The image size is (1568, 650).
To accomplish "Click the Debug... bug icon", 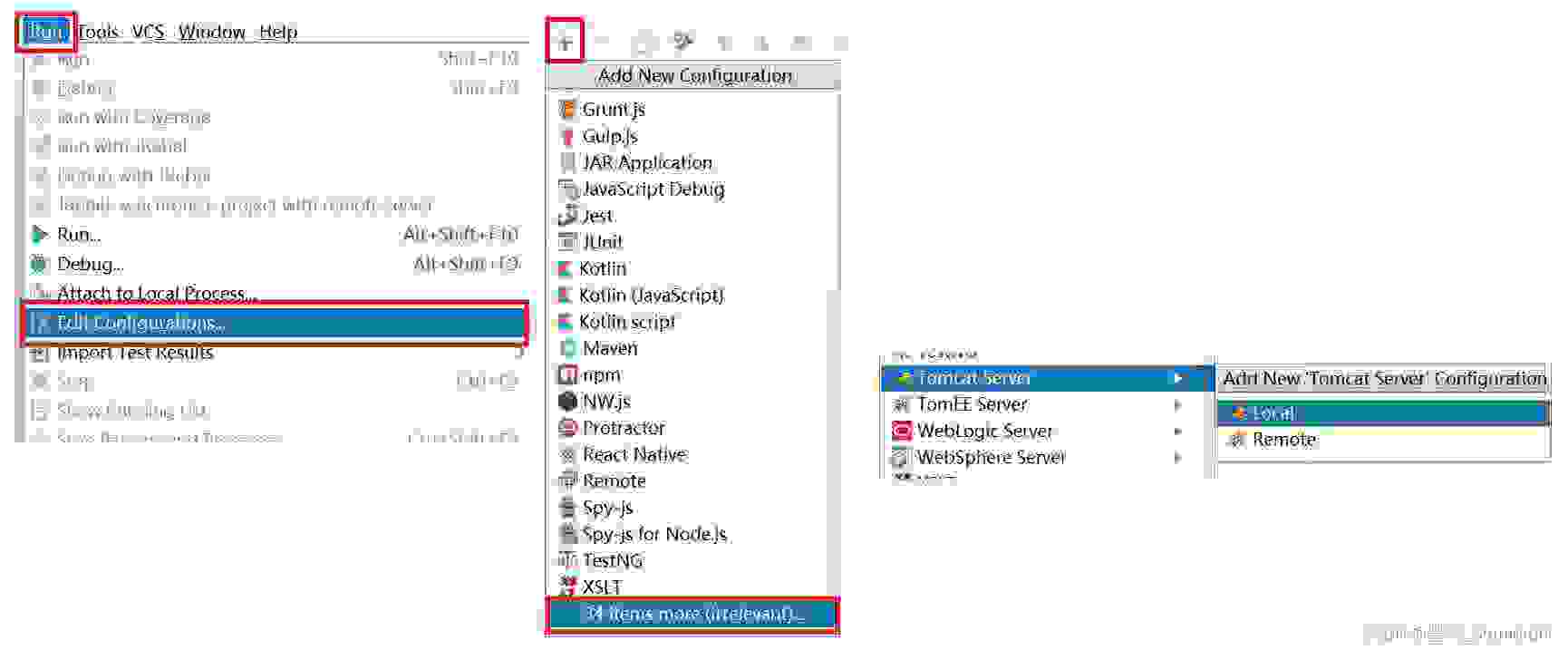I will tap(39, 264).
